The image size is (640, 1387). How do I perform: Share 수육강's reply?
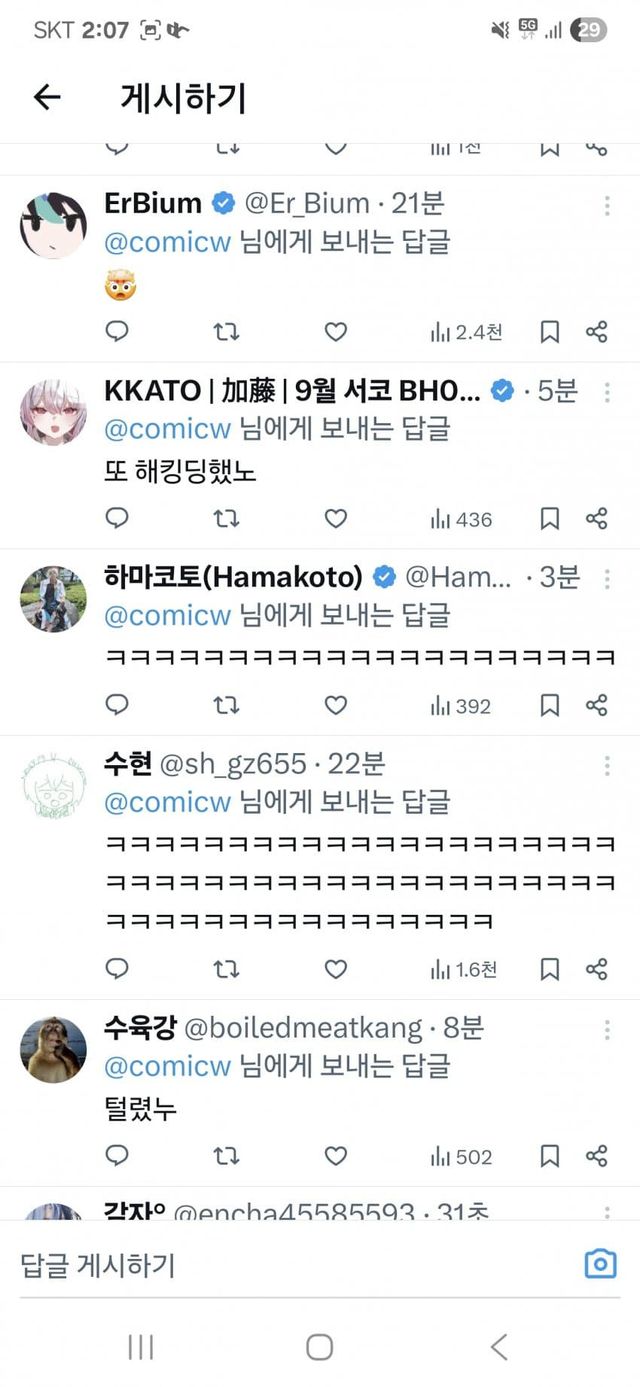(x=597, y=1157)
